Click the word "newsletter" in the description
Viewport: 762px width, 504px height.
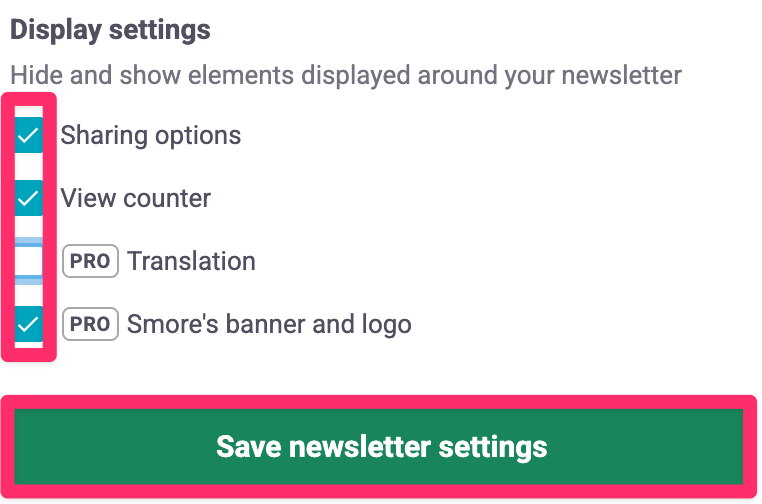coord(618,75)
